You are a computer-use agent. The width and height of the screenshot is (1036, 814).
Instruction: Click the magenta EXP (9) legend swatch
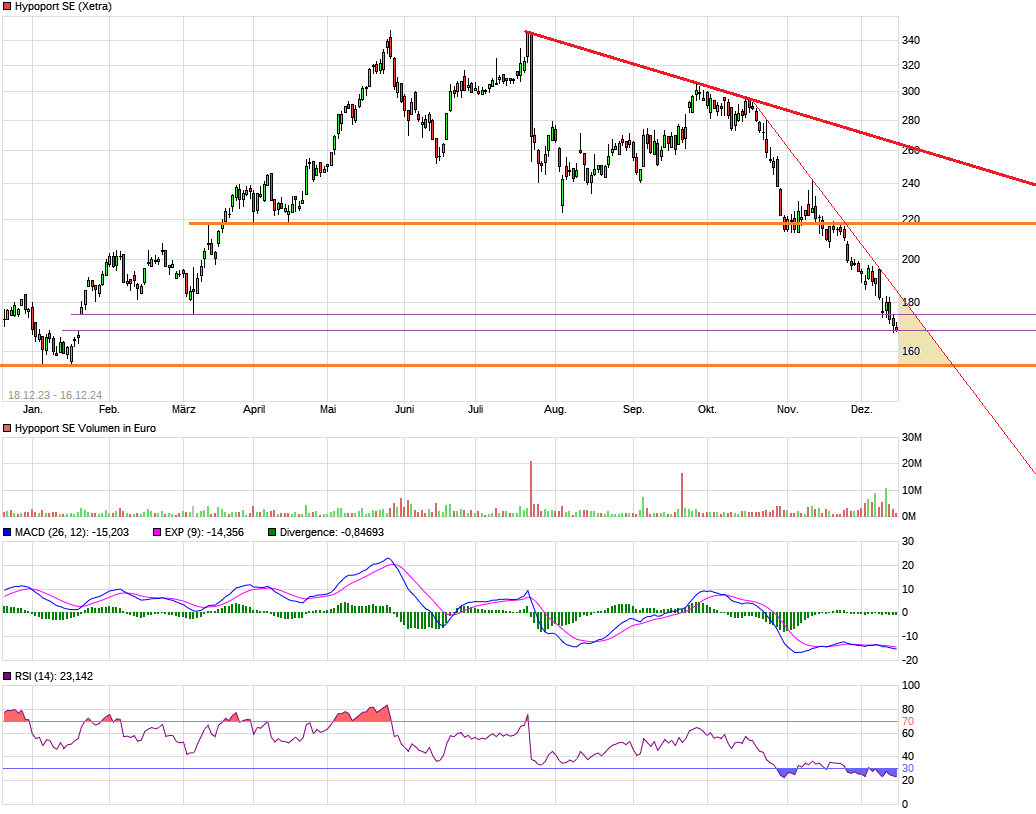(x=157, y=532)
